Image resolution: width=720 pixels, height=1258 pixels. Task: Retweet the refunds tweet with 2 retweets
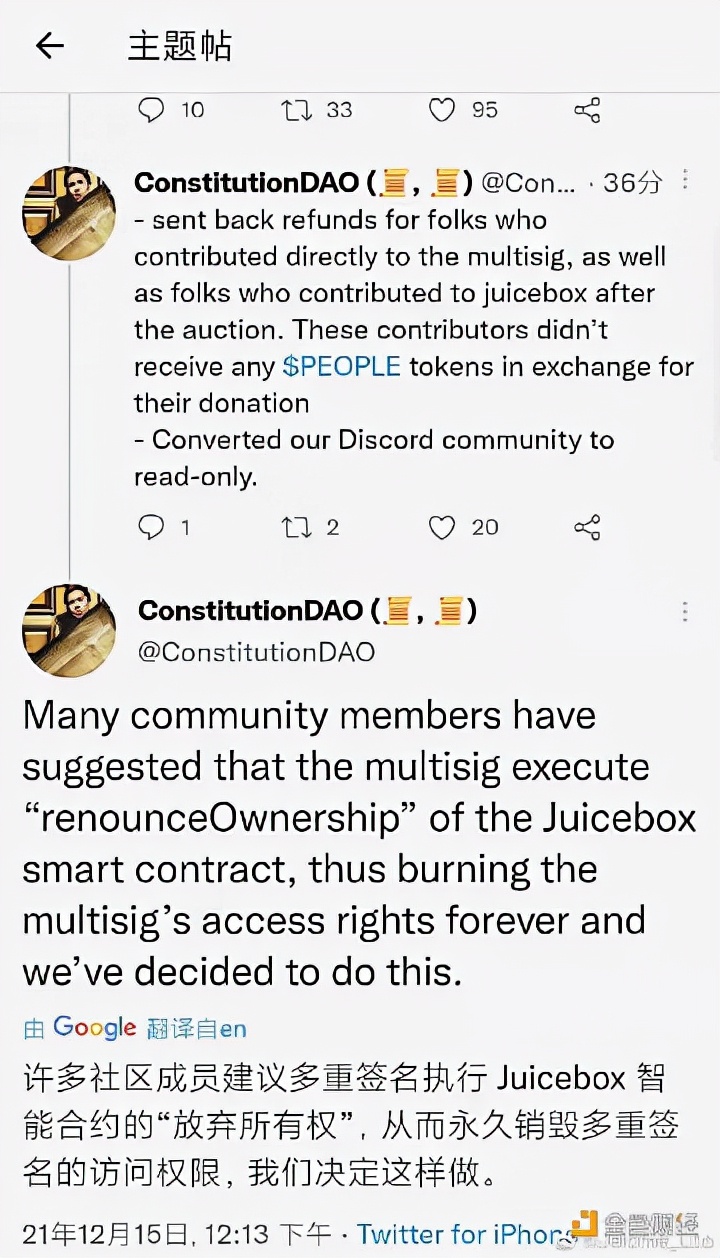pos(297,527)
